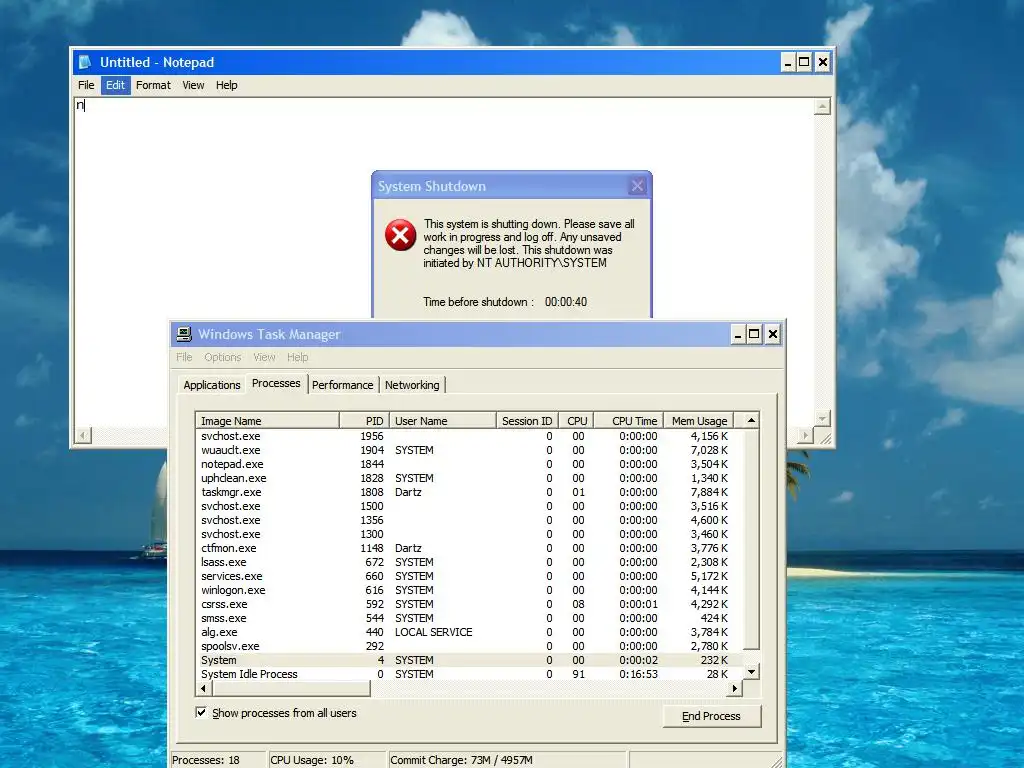Sort by the CPU Time column
1024x768 pixels.
tap(629, 421)
